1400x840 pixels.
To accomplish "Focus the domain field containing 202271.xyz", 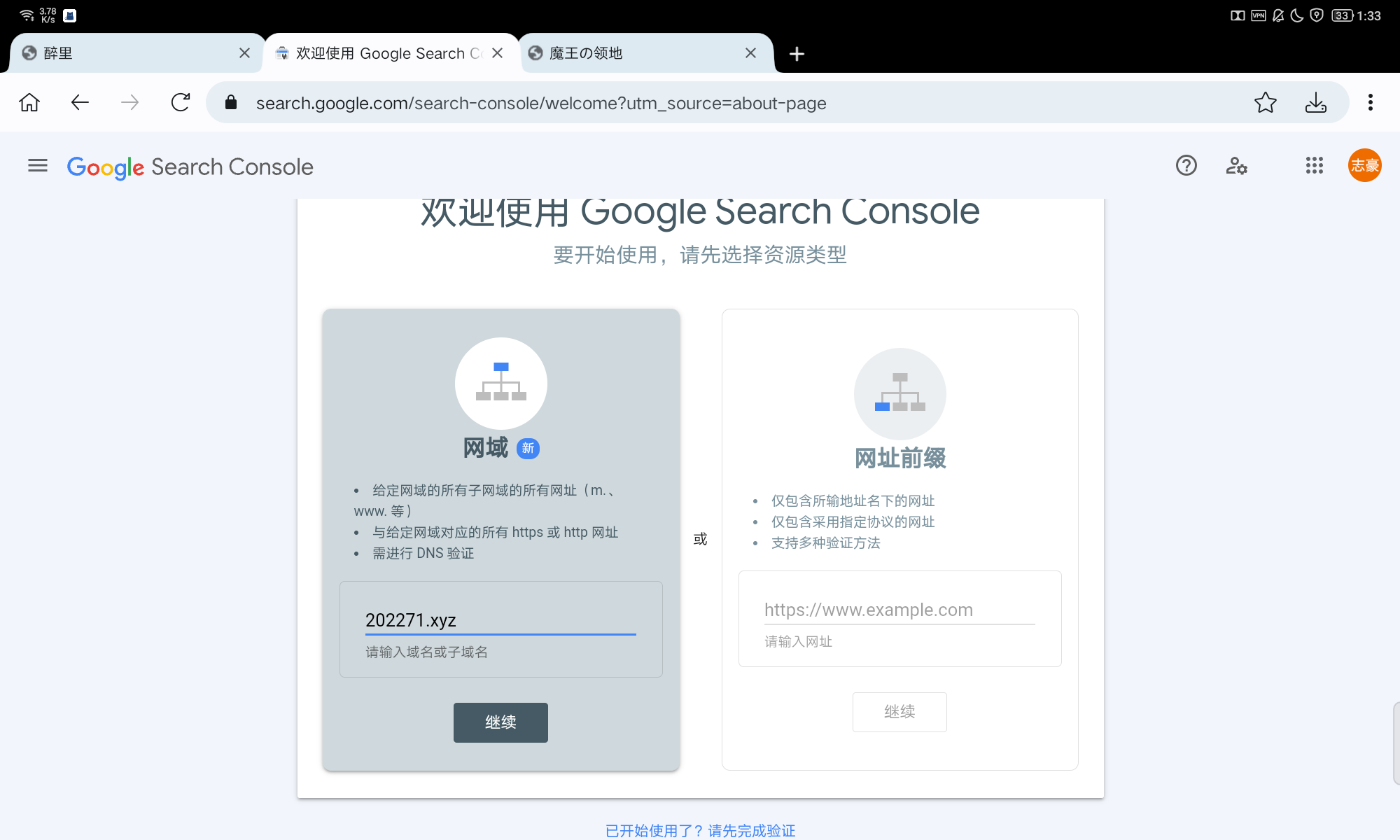I will [x=500, y=620].
